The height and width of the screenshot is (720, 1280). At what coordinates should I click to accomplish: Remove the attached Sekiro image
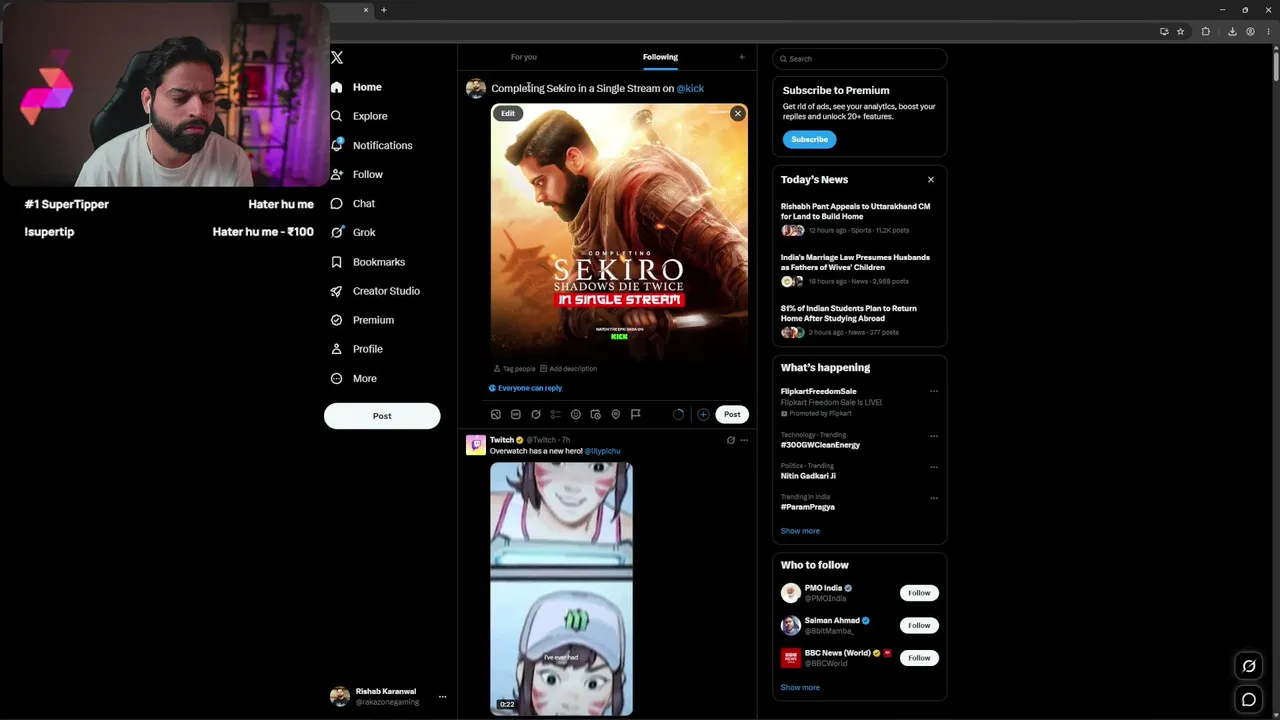[x=738, y=114]
